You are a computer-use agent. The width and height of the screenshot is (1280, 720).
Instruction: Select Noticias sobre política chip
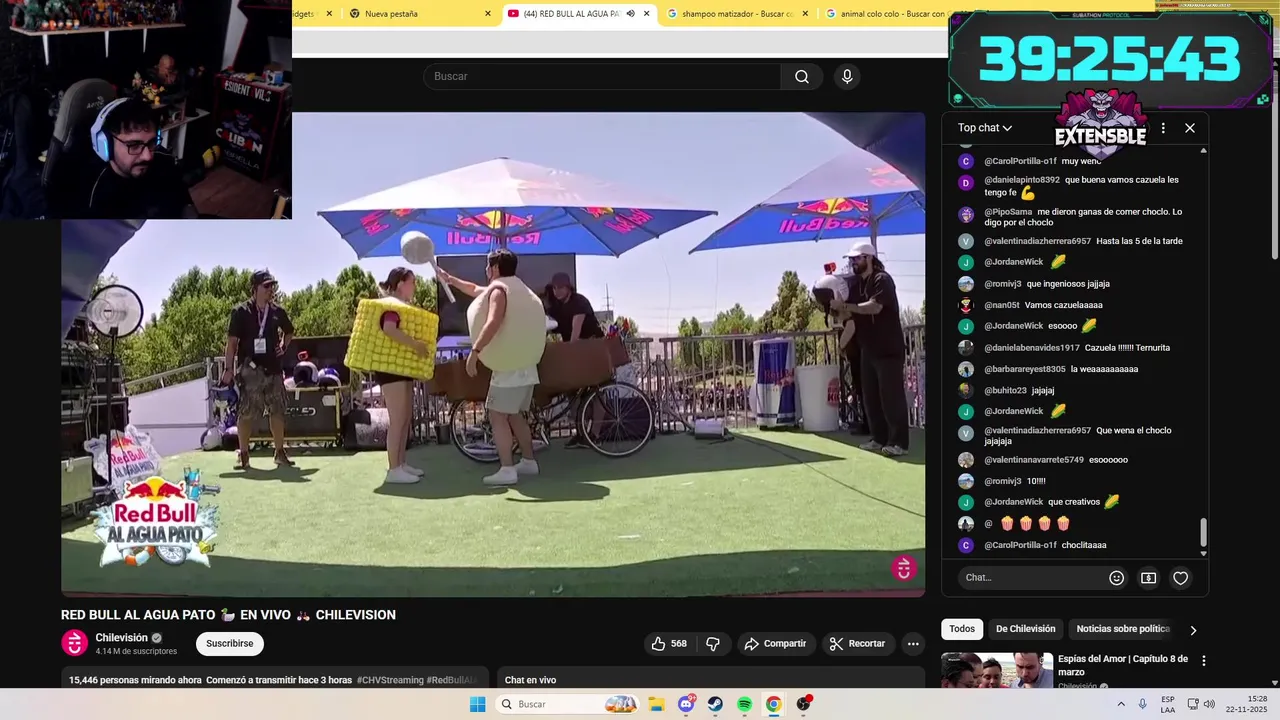tap(1123, 629)
